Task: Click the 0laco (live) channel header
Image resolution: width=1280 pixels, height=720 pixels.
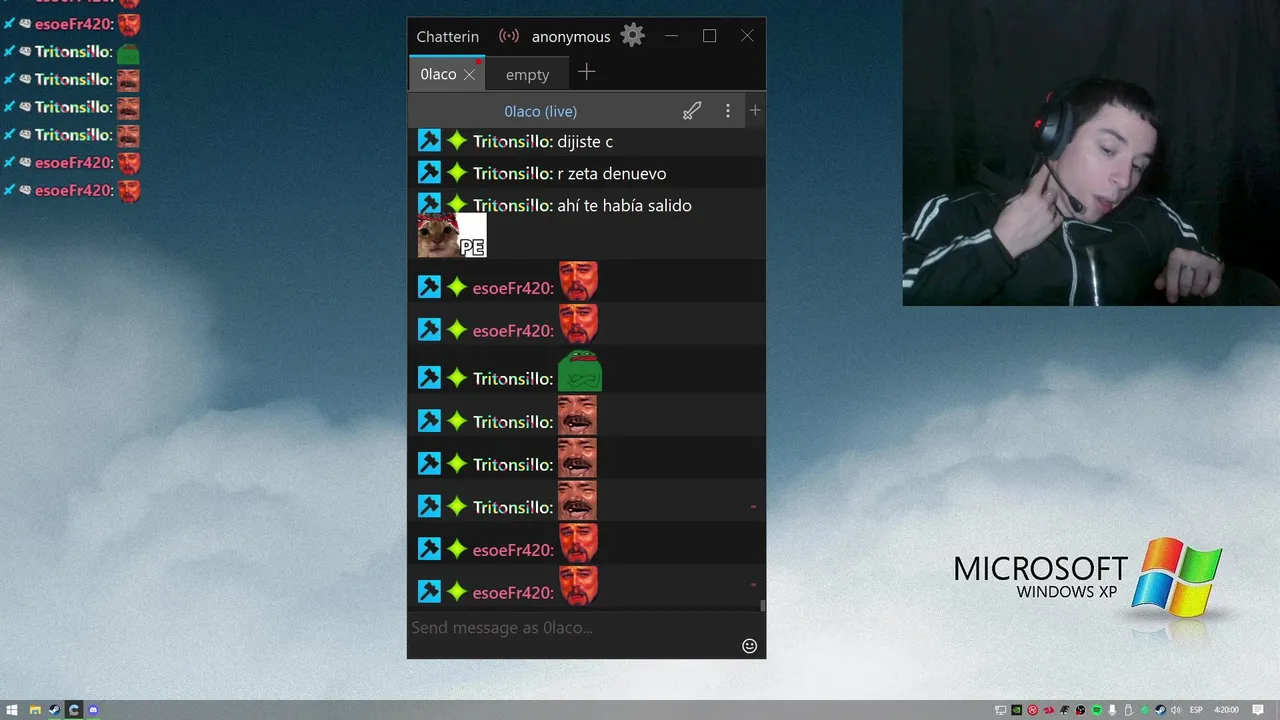Action: point(541,111)
